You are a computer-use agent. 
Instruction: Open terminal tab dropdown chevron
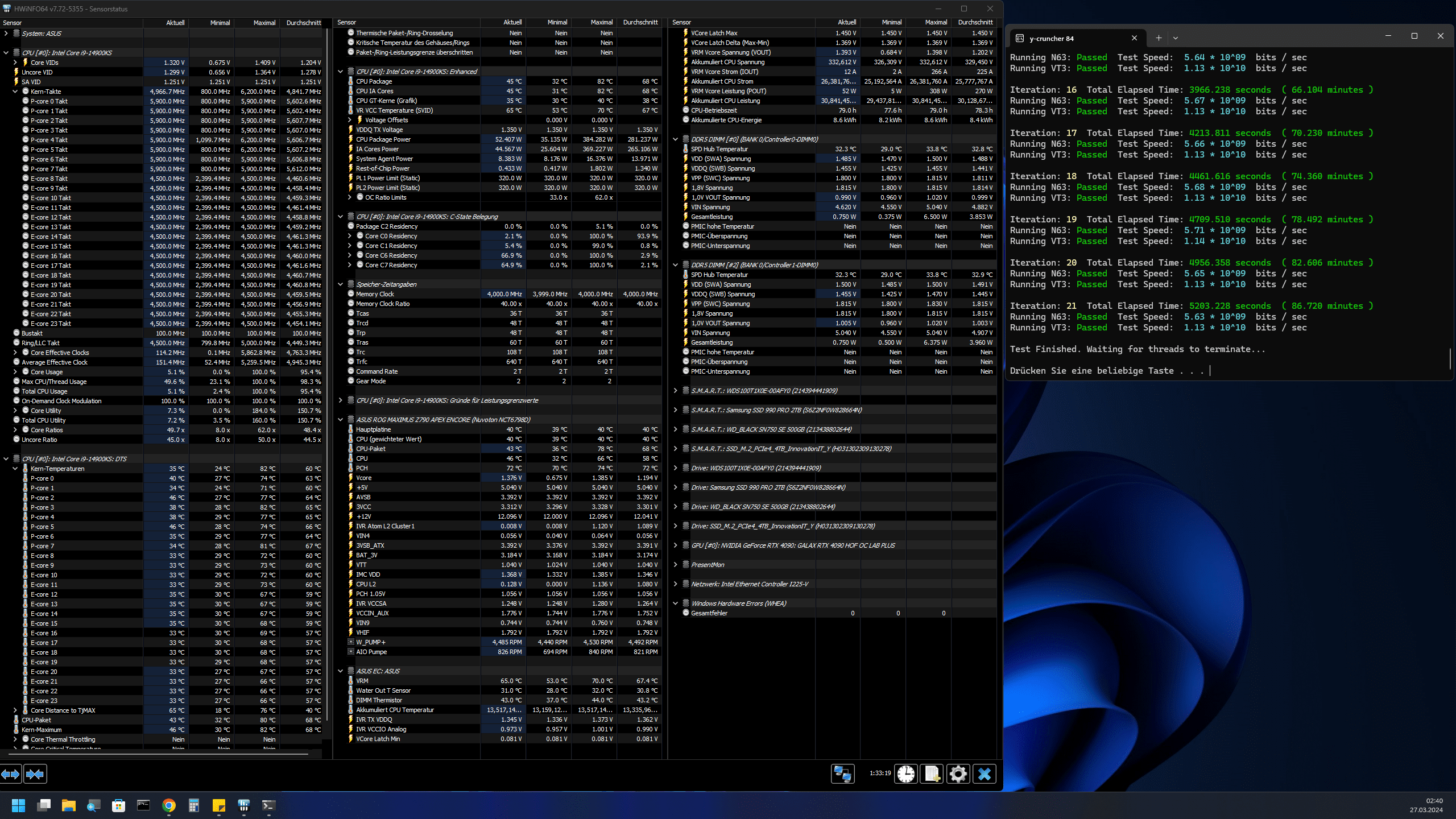click(1176, 38)
